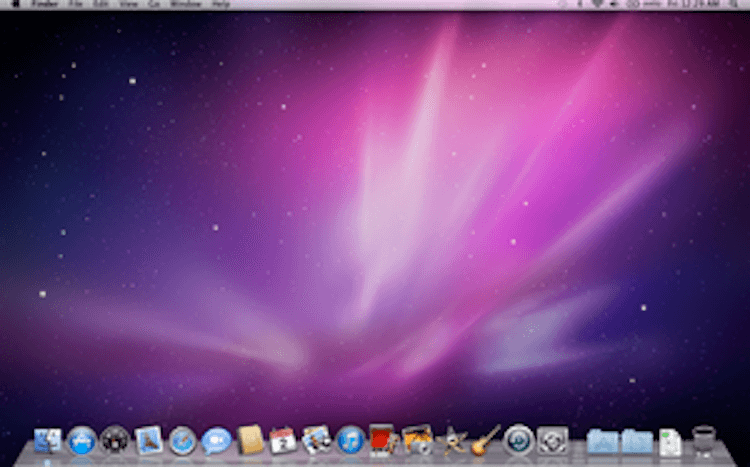This screenshot has width=750, height=467.
Task: Launch iMovie star icon in Dock
Action: [452, 441]
